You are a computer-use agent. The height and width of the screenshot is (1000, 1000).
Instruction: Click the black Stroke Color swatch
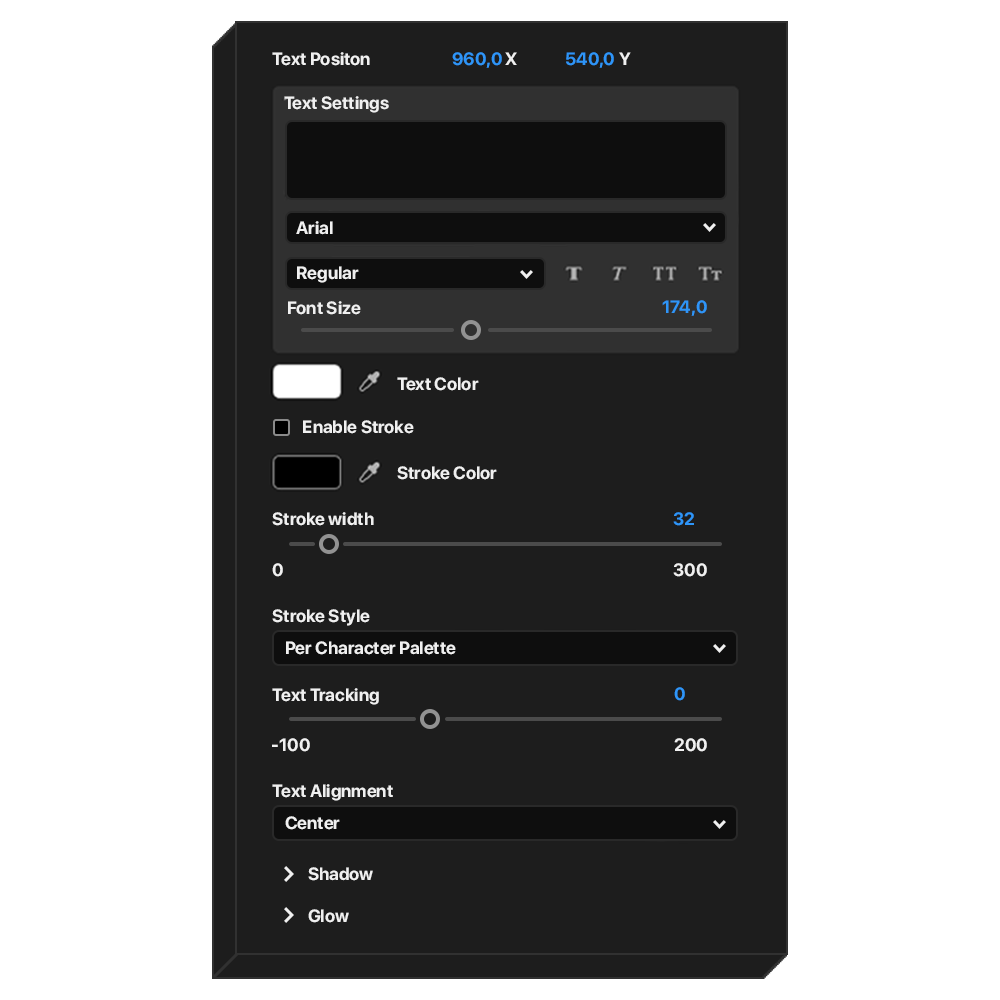pos(307,473)
